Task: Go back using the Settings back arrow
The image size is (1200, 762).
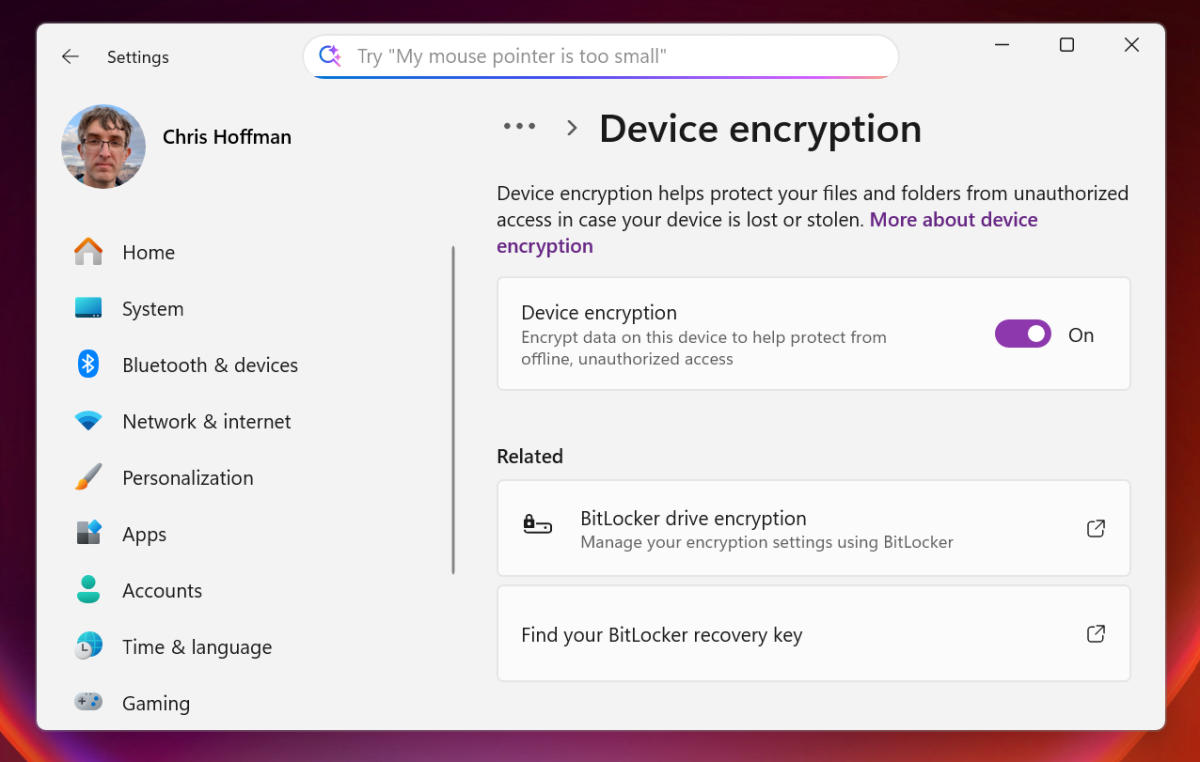Action: 70,56
